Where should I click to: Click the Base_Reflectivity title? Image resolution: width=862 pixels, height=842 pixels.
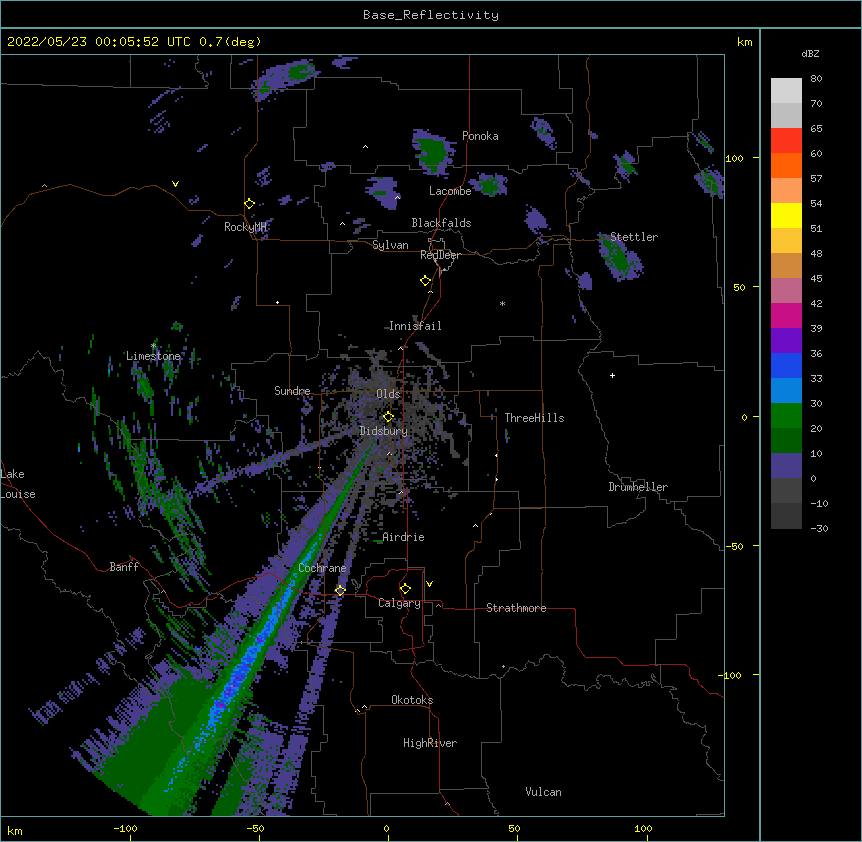(x=431, y=15)
